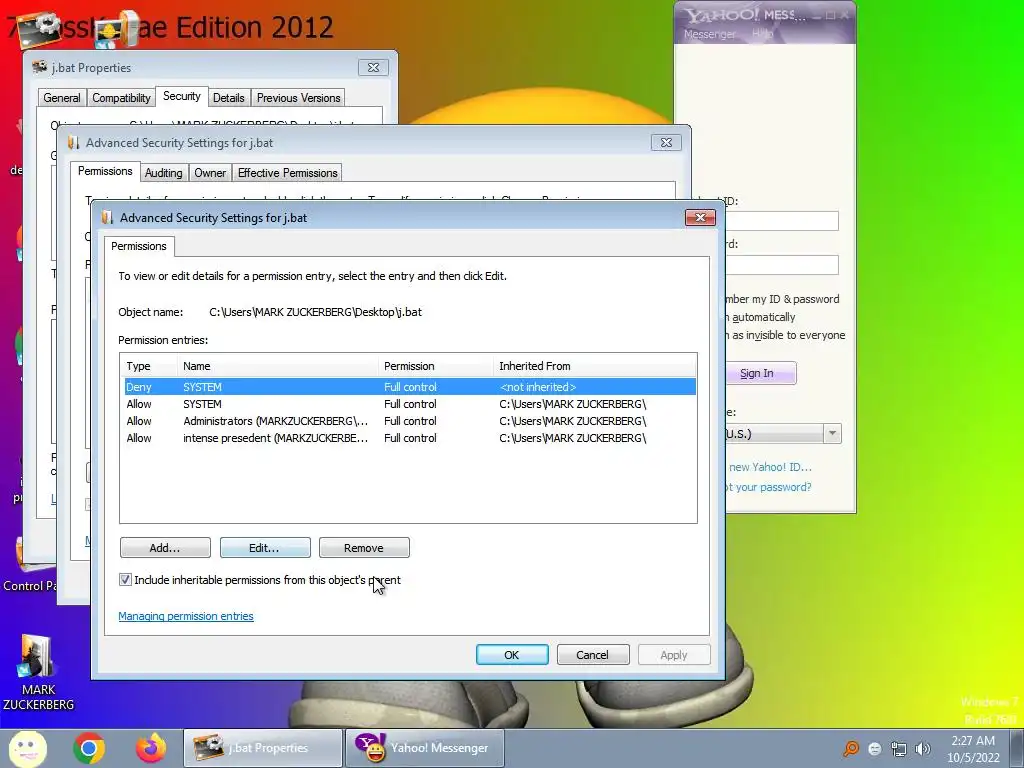Click the j.bat Properties title bar icon

point(40,67)
